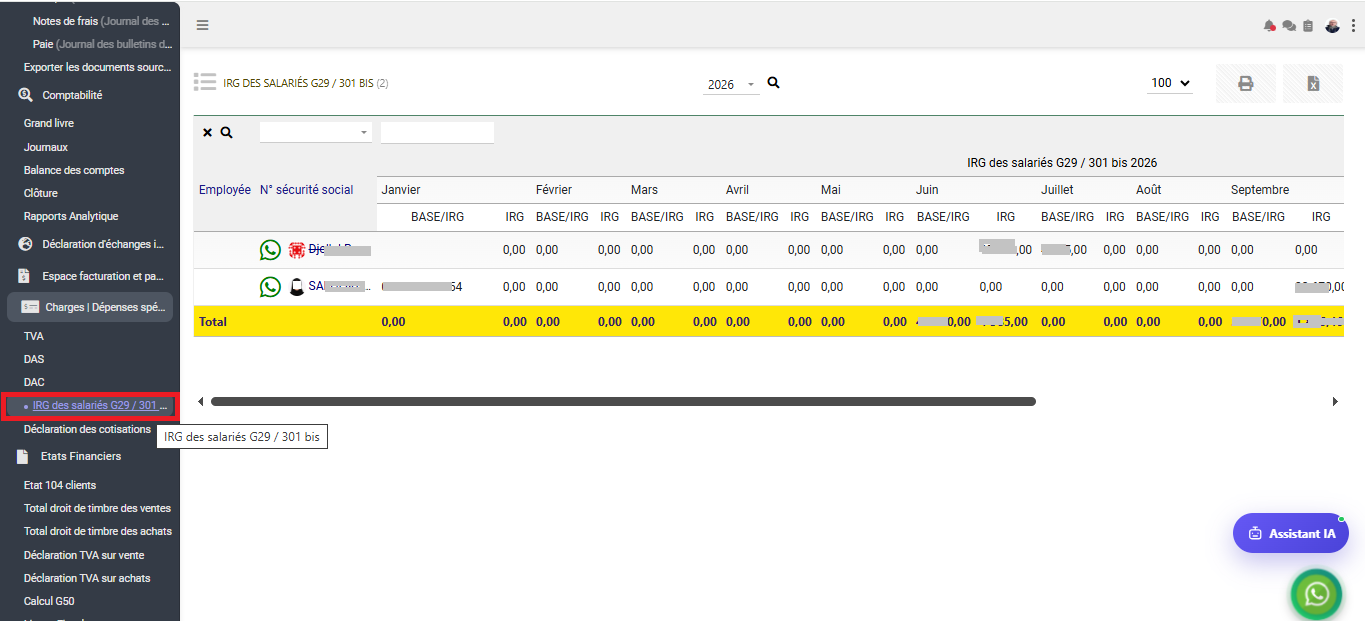
Task: Open Balance des comptes
Action: [x=74, y=170]
